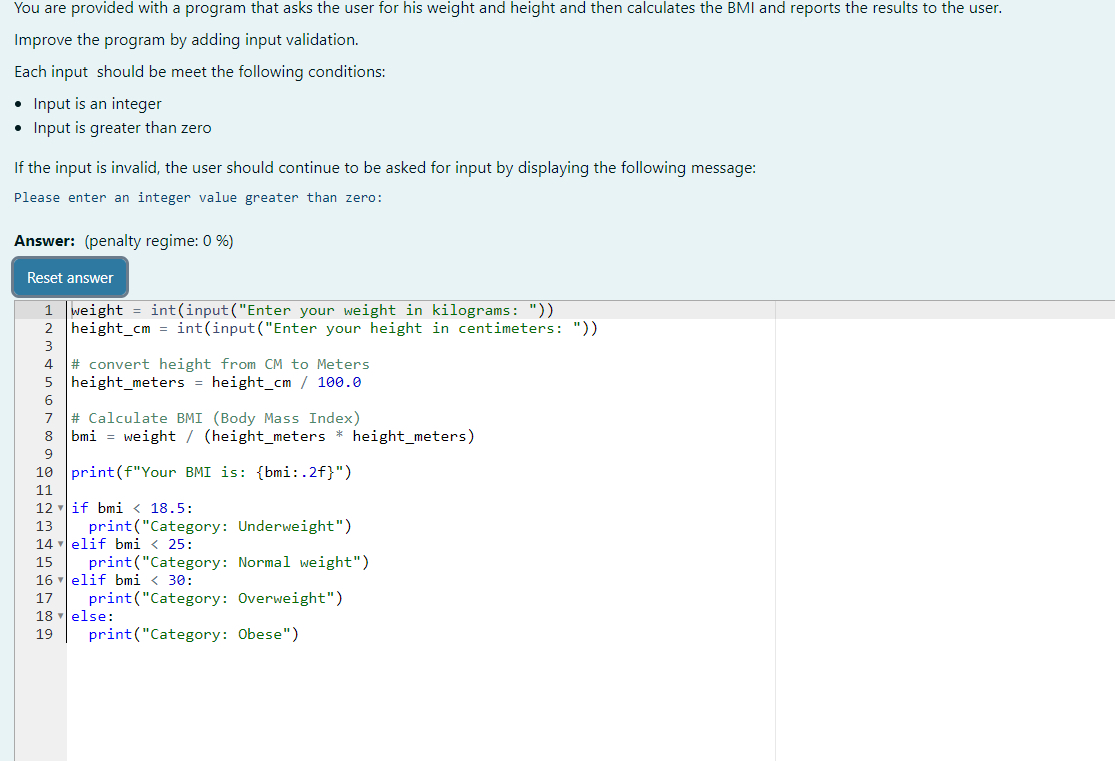Collapse the else block on line 18
Screen dimensions: 1115x761
(59, 616)
